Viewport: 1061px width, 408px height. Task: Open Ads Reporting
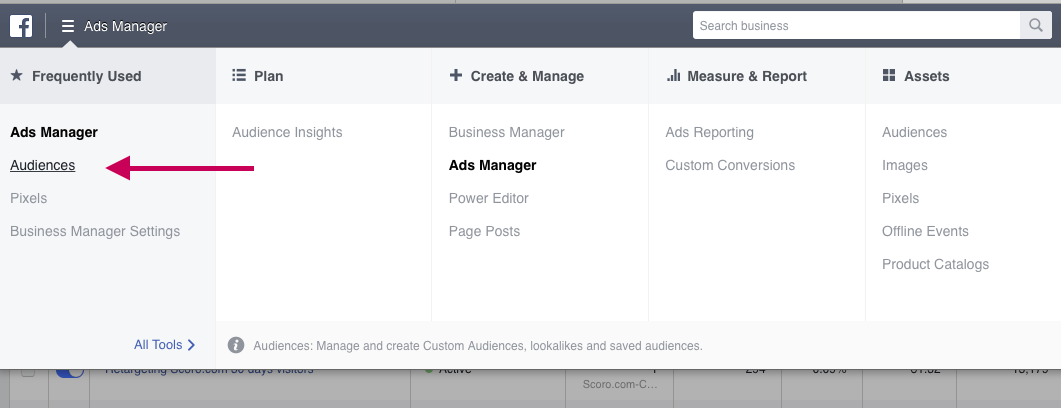pyautogui.click(x=709, y=133)
